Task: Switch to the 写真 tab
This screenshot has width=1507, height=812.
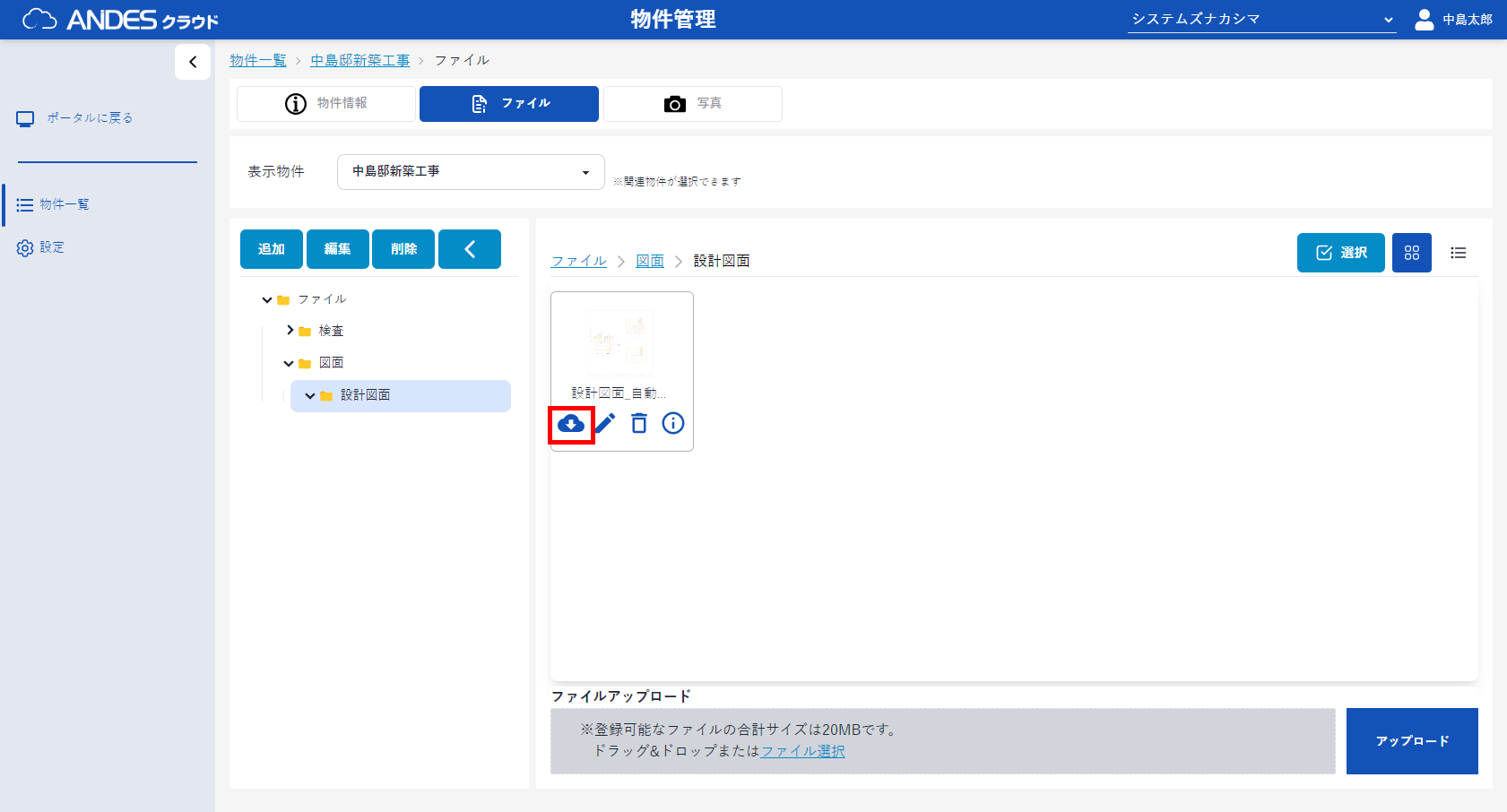Action: coord(692,104)
